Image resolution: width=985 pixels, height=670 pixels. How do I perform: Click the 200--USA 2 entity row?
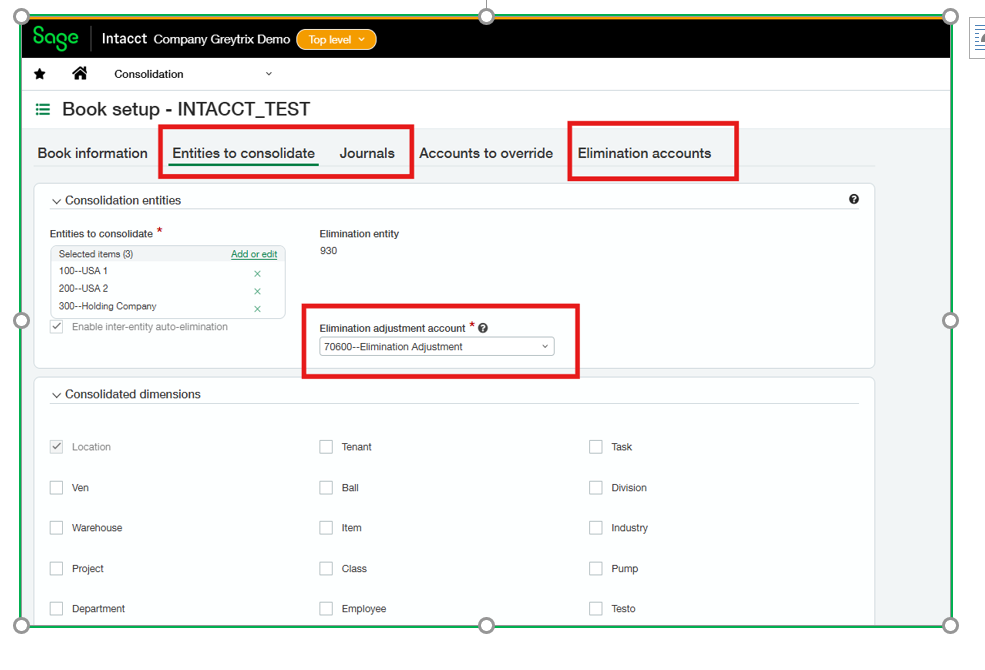[168, 289]
